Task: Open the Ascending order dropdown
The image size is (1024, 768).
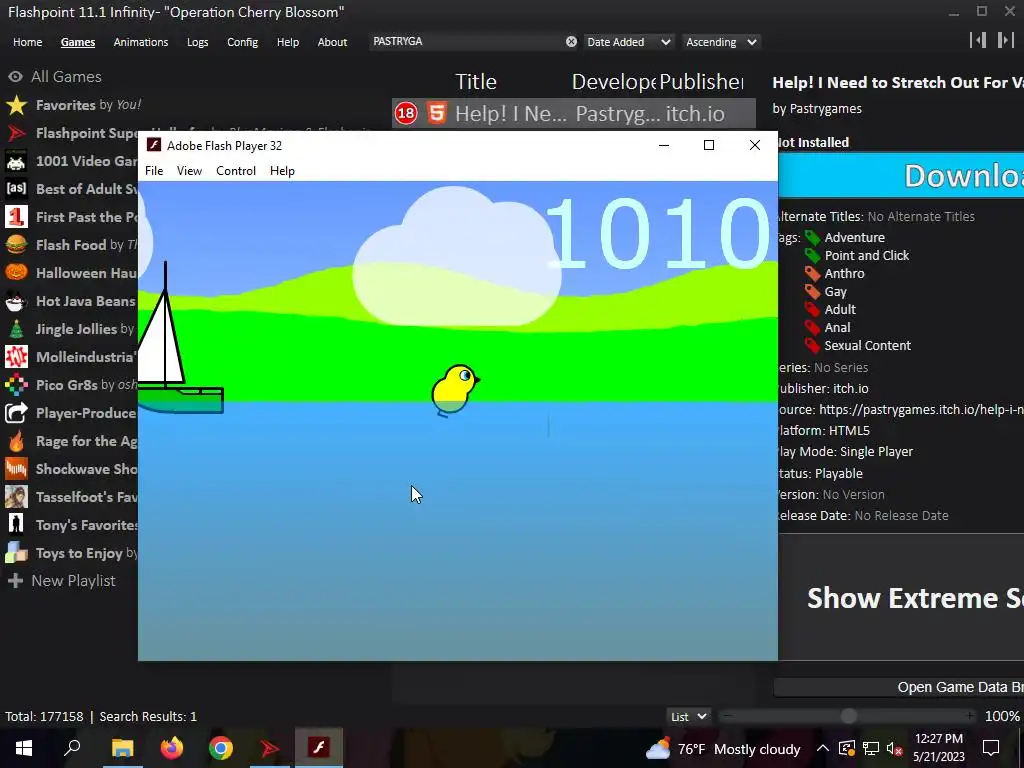Action: (721, 42)
